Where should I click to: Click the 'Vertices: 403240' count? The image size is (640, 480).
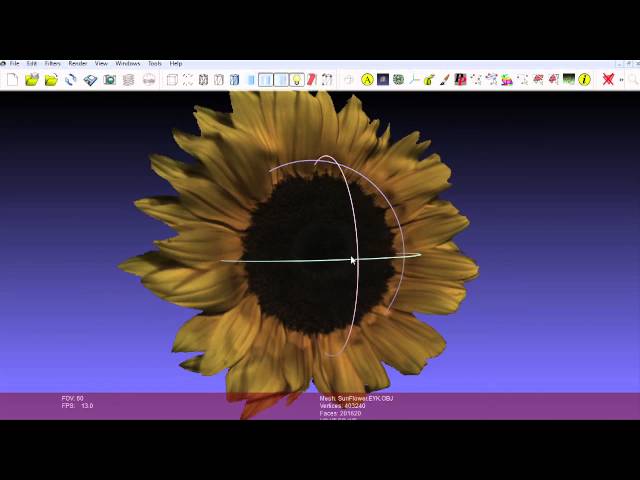pyautogui.click(x=342, y=406)
